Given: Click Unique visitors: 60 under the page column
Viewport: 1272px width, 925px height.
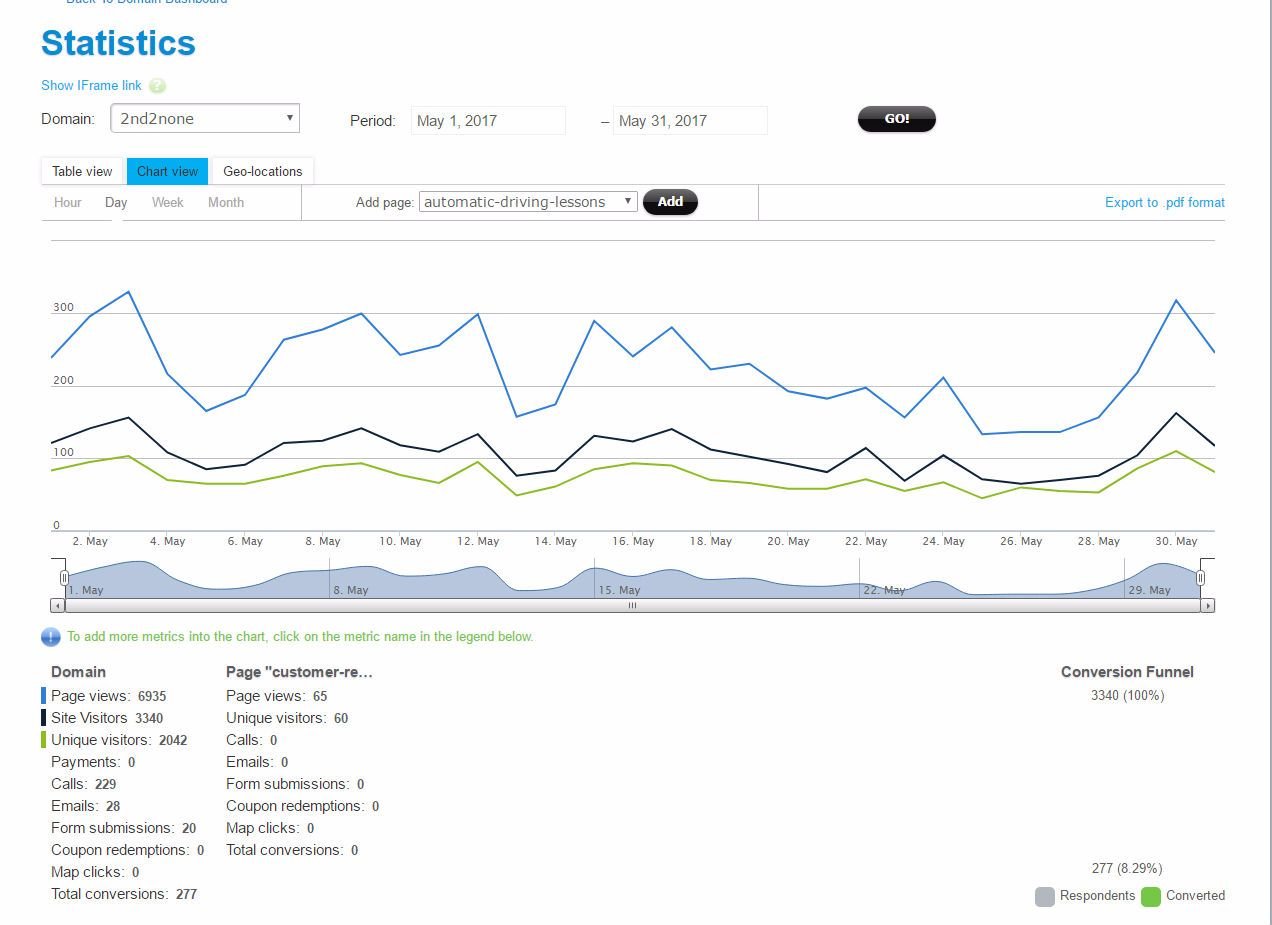Looking at the screenshot, I should pyautogui.click(x=287, y=718).
